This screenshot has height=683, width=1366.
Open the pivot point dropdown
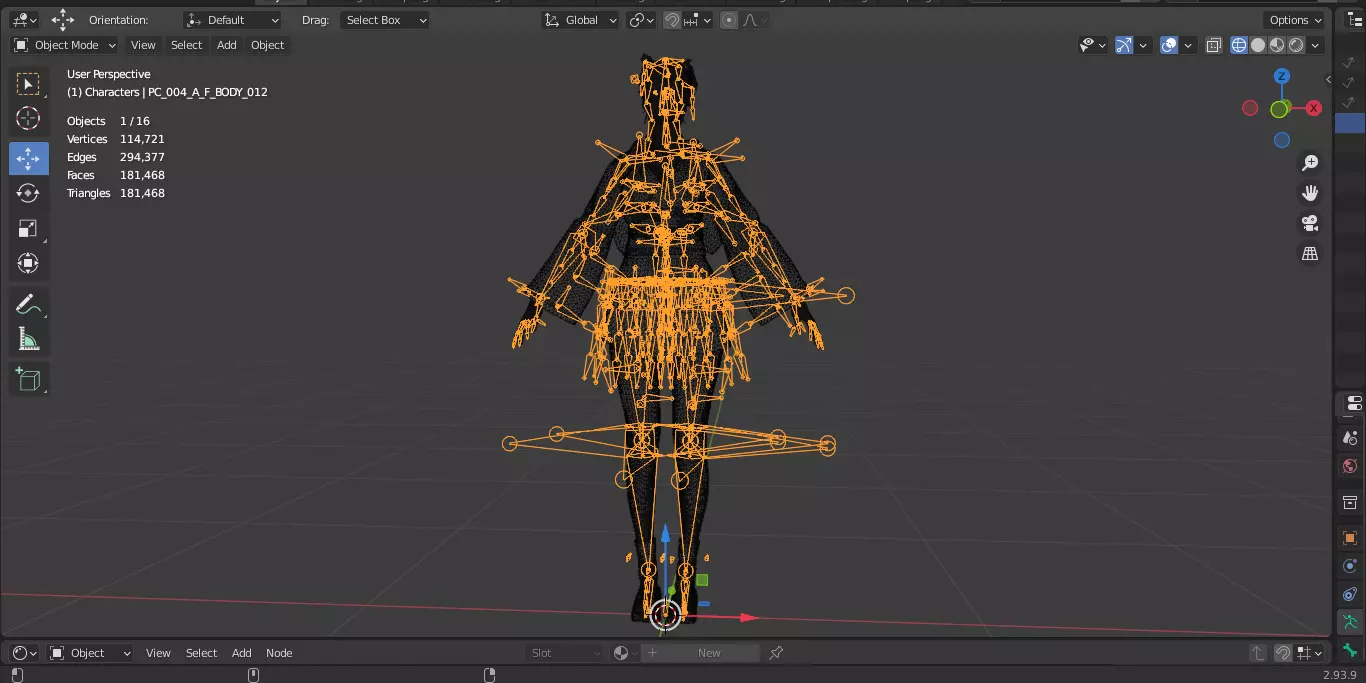641,20
